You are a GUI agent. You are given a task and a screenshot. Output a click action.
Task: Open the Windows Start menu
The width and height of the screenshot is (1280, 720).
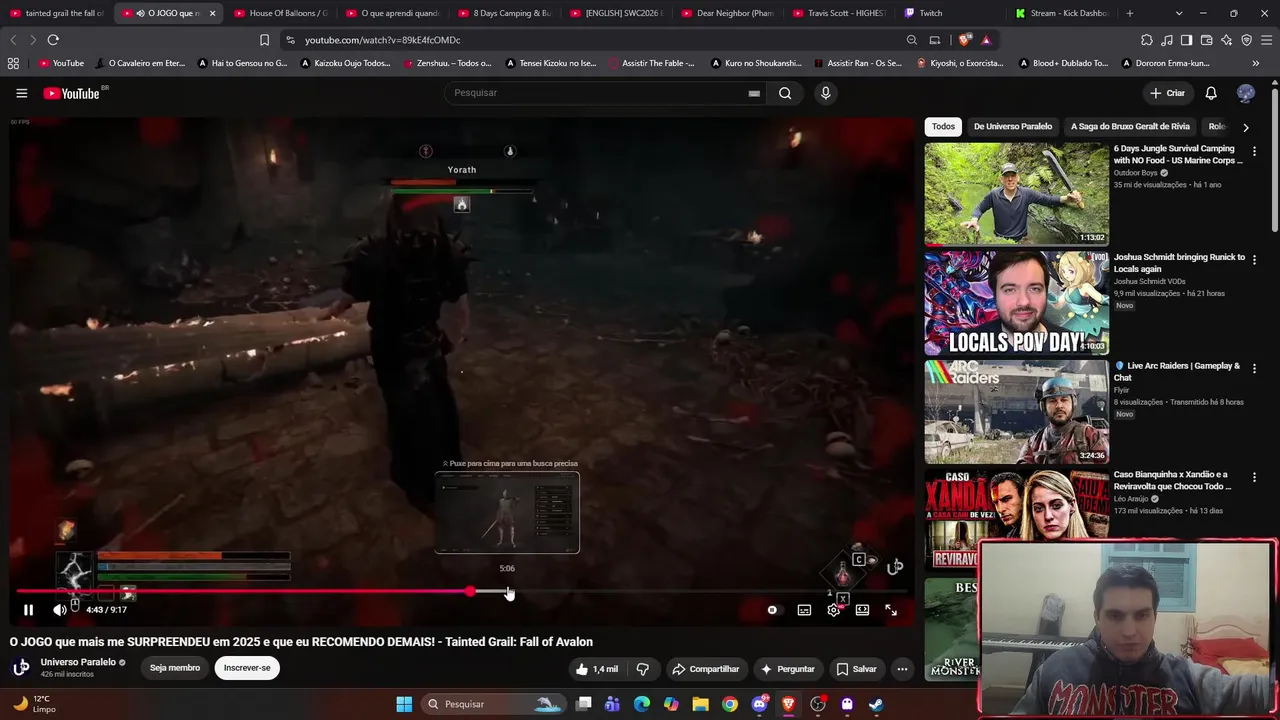pos(404,704)
